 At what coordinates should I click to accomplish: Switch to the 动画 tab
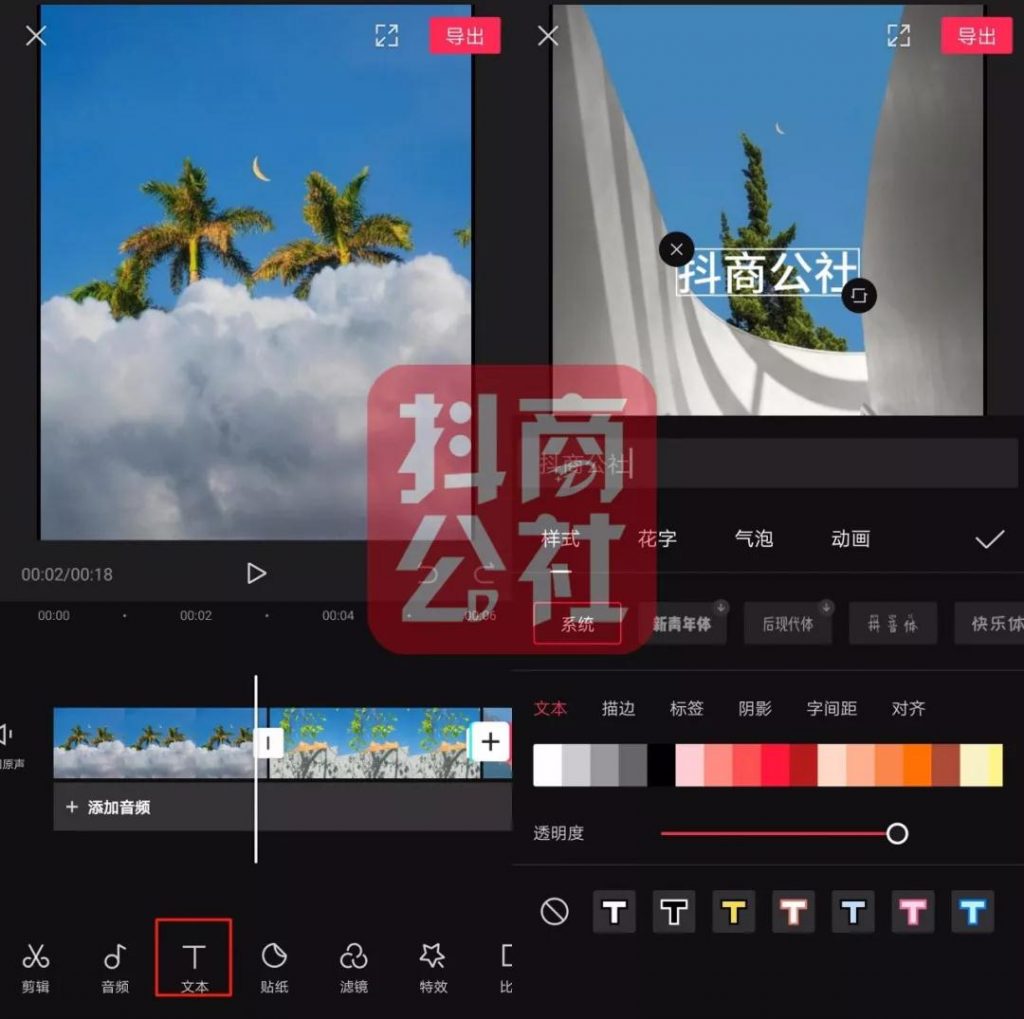[850, 539]
